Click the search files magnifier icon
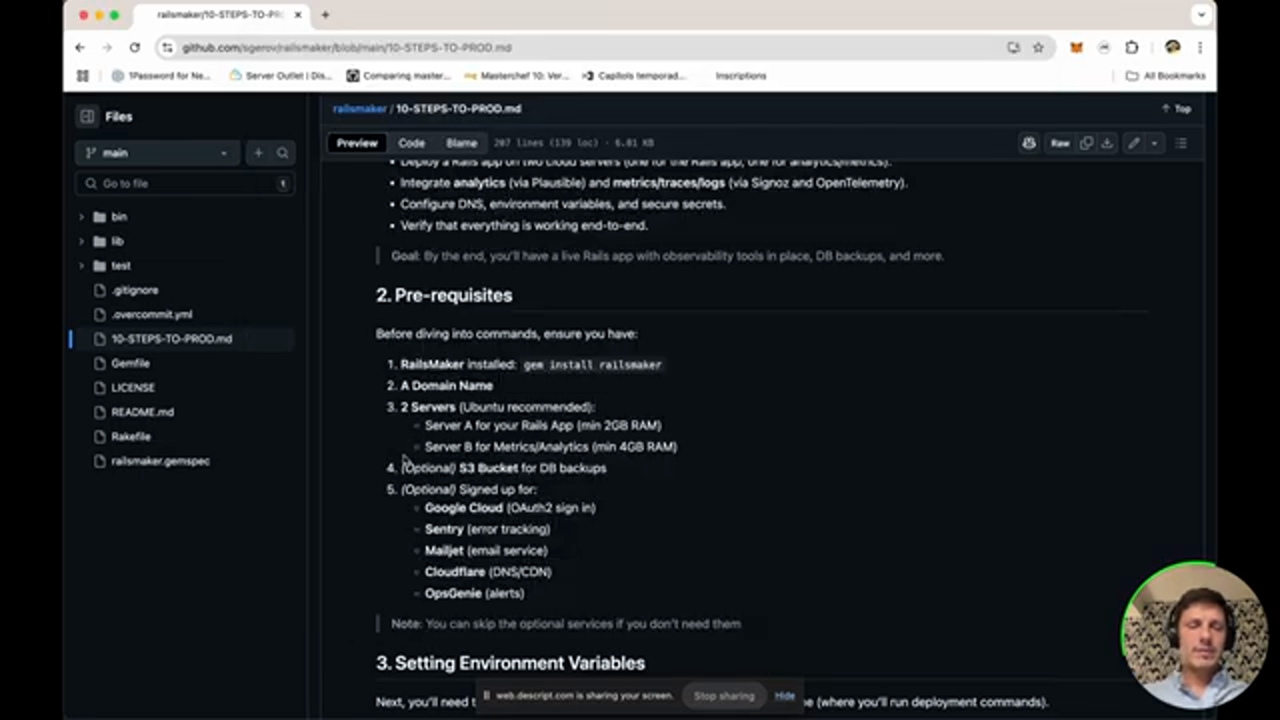This screenshot has height=720, width=1280. click(282, 153)
